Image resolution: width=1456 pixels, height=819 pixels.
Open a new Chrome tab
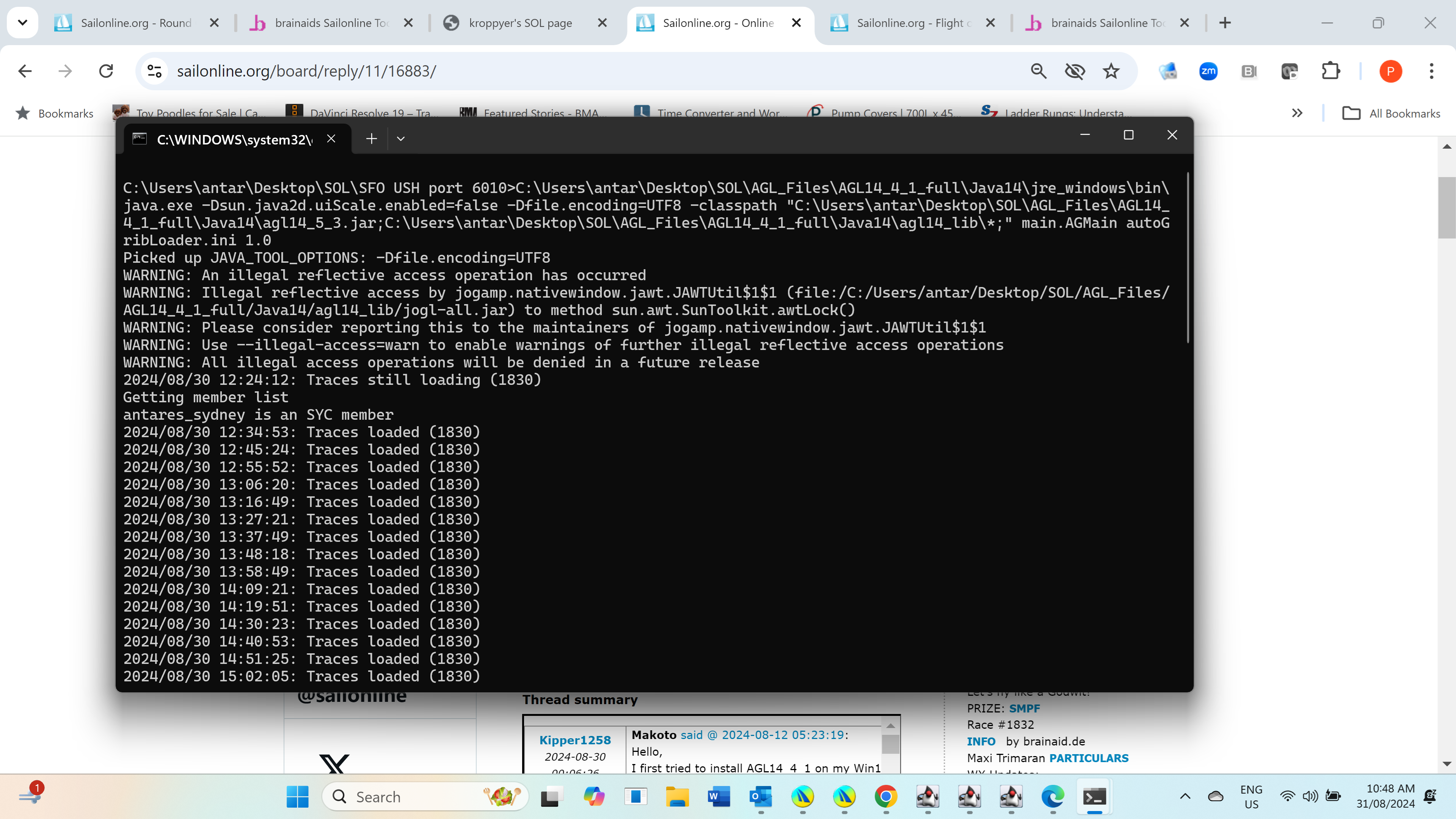pos(1225,23)
